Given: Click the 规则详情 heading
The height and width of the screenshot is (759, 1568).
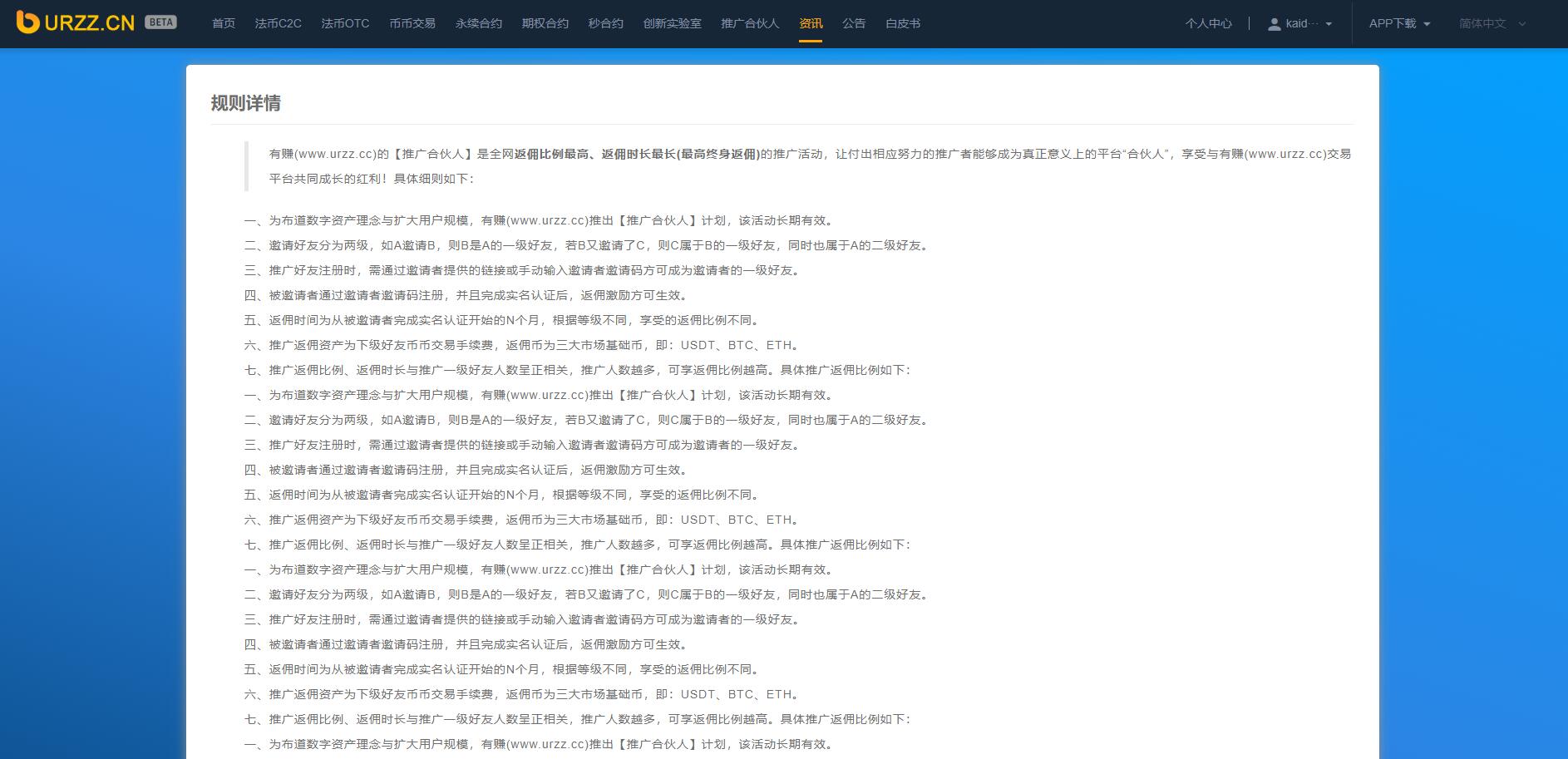Looking at the screenshot, I should [x=246, y=103].
